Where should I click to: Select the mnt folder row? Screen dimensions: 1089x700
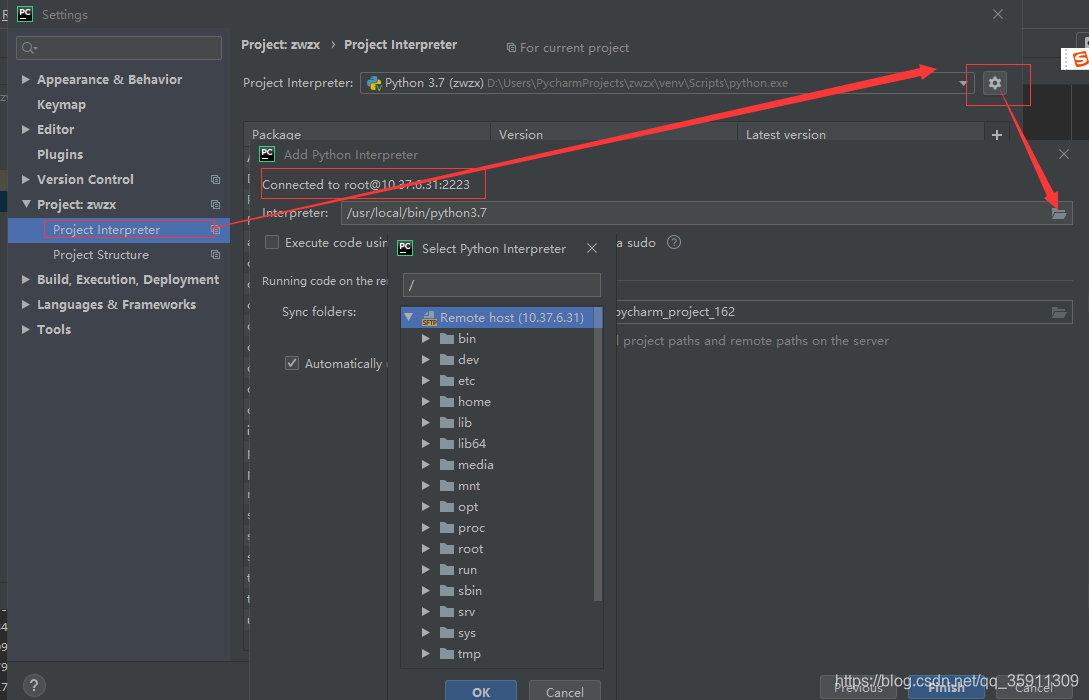tap(497, 486)
